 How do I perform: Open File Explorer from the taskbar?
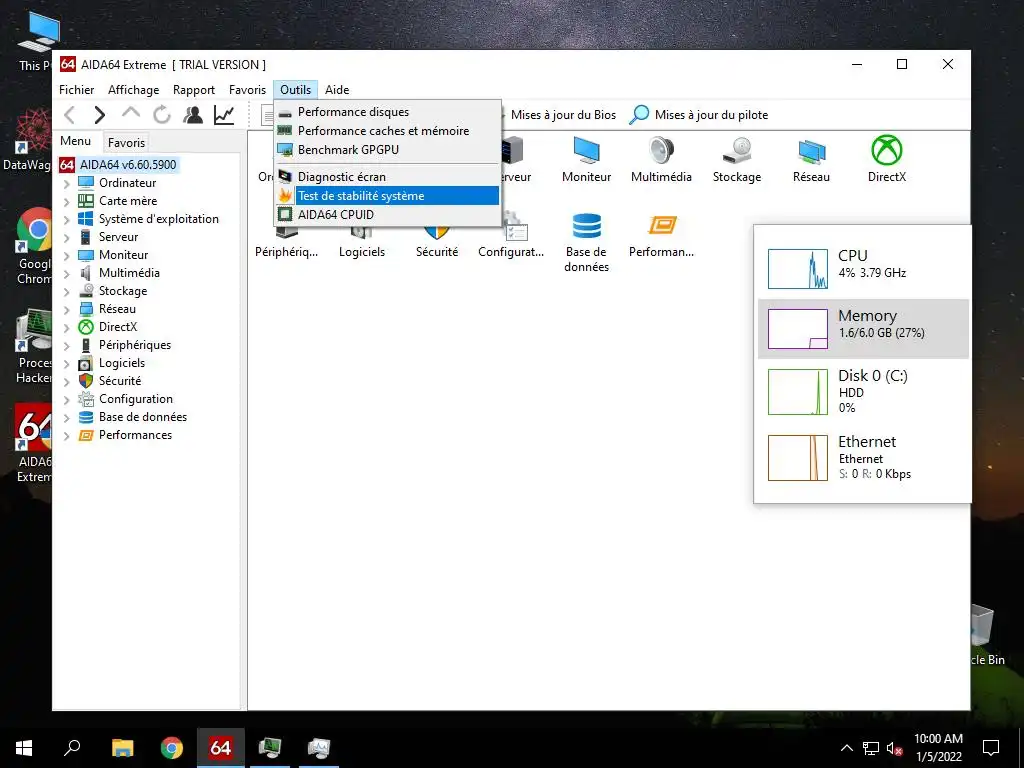[x=122, y=748]
